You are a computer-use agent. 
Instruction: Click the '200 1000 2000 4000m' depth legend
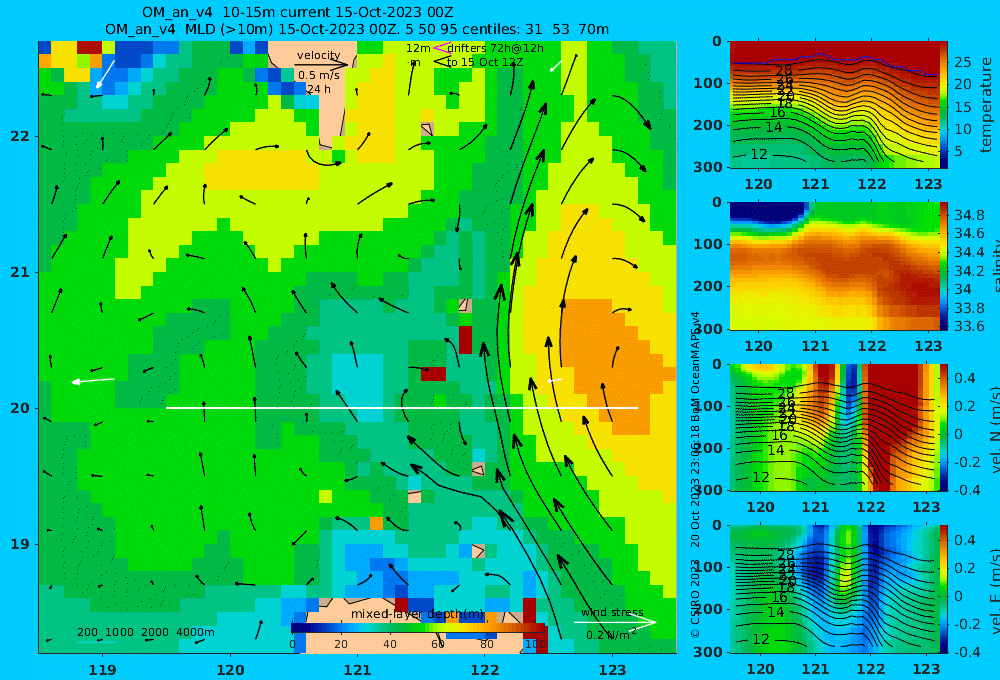[145, 632]
